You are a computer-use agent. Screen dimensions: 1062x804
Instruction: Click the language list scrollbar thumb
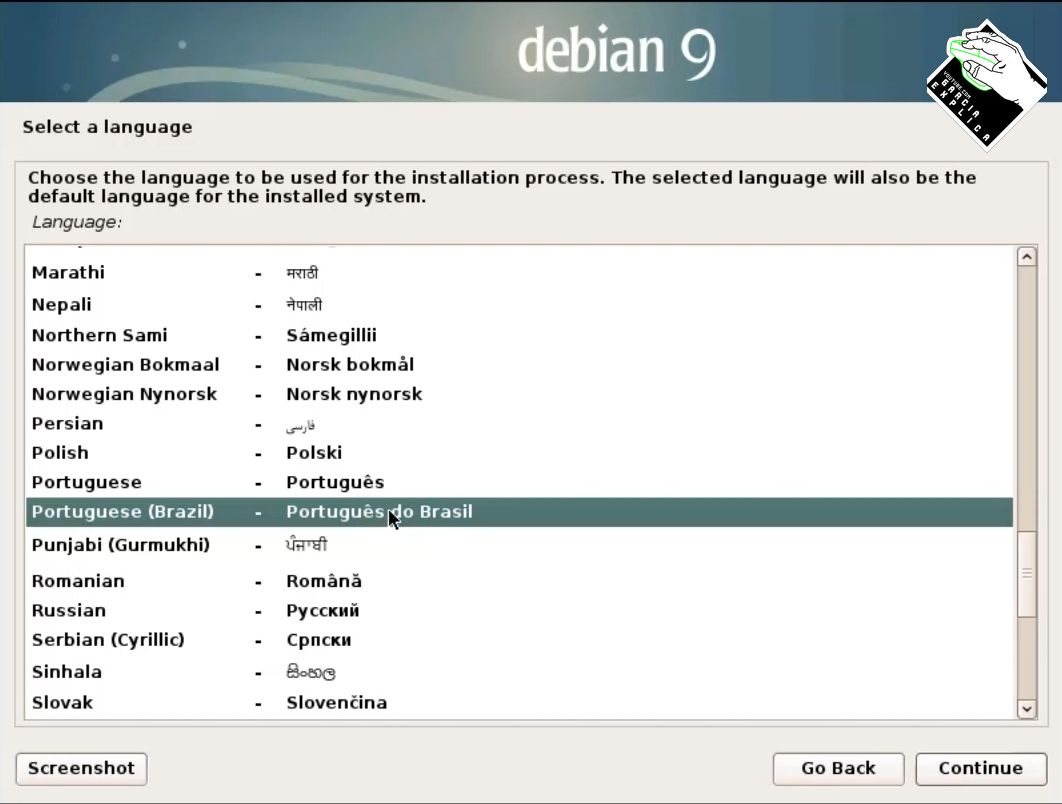point(1027,574)
